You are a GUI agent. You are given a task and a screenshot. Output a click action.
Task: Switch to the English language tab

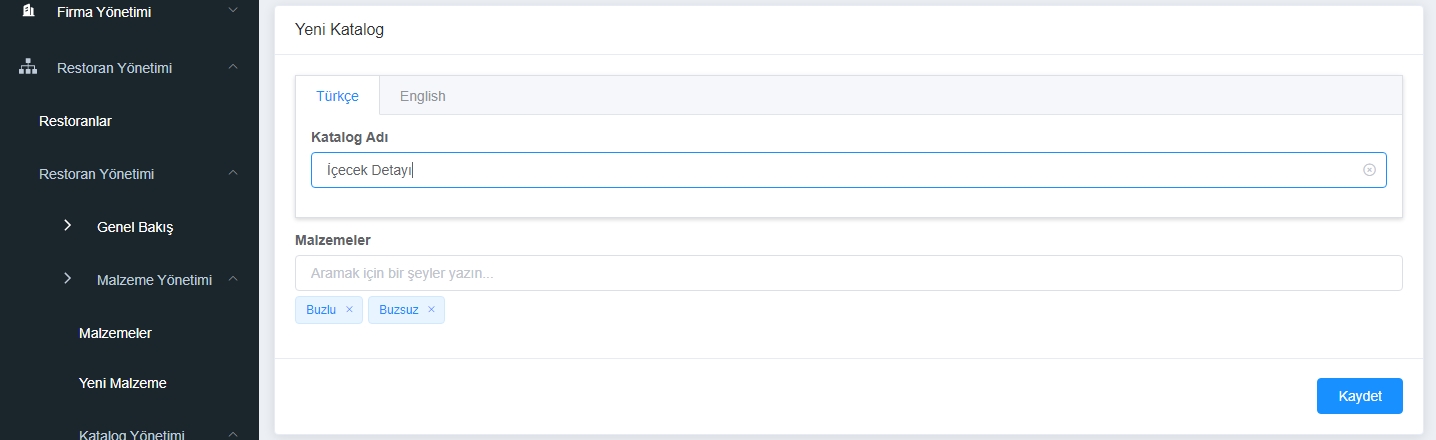pyautogui.click(x=422, y=96)
